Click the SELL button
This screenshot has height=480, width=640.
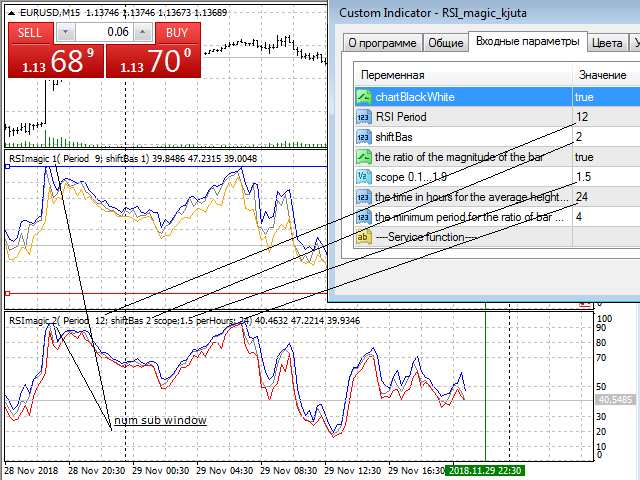tap(29, 33)
